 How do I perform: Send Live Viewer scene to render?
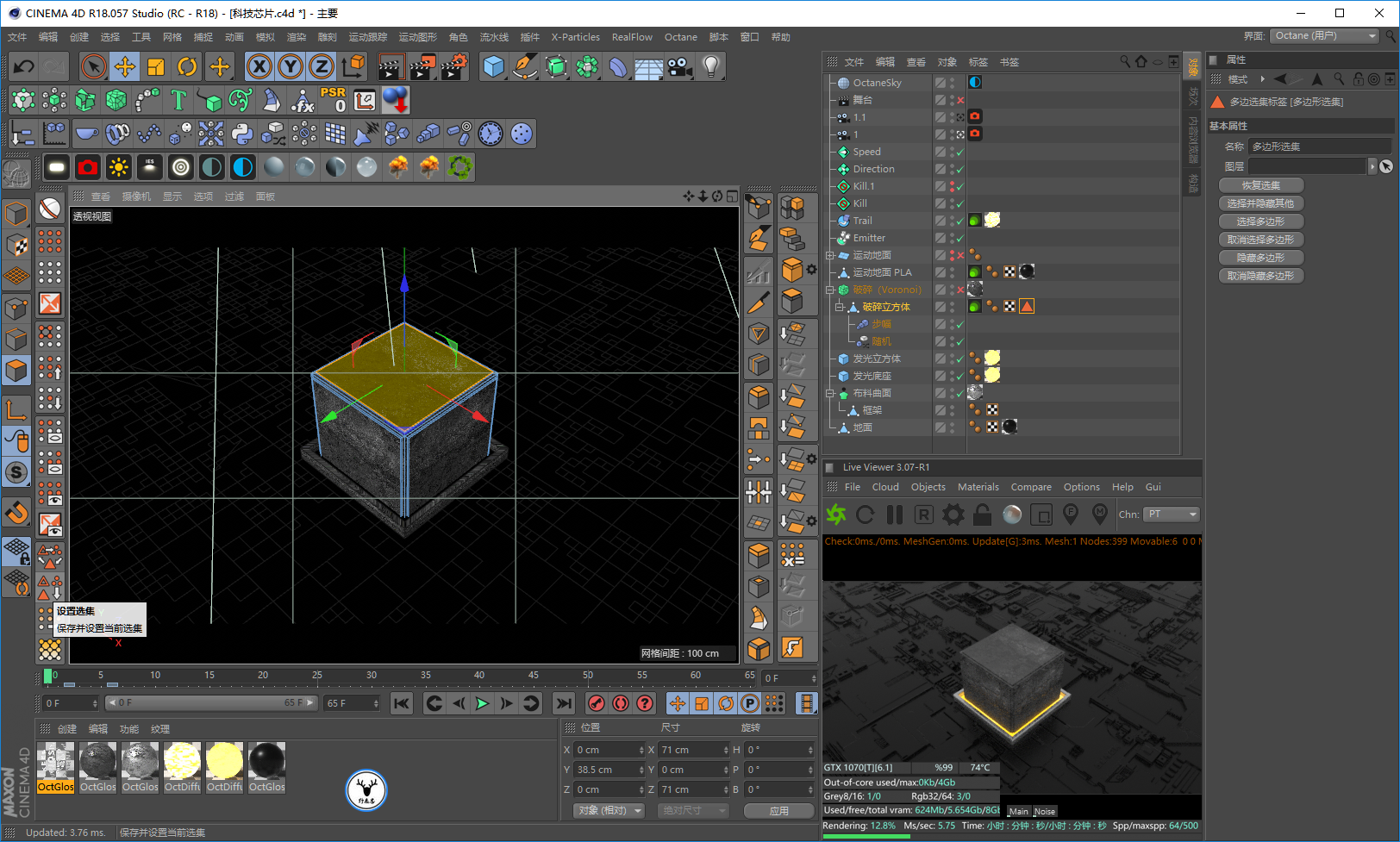pos(836,515)
